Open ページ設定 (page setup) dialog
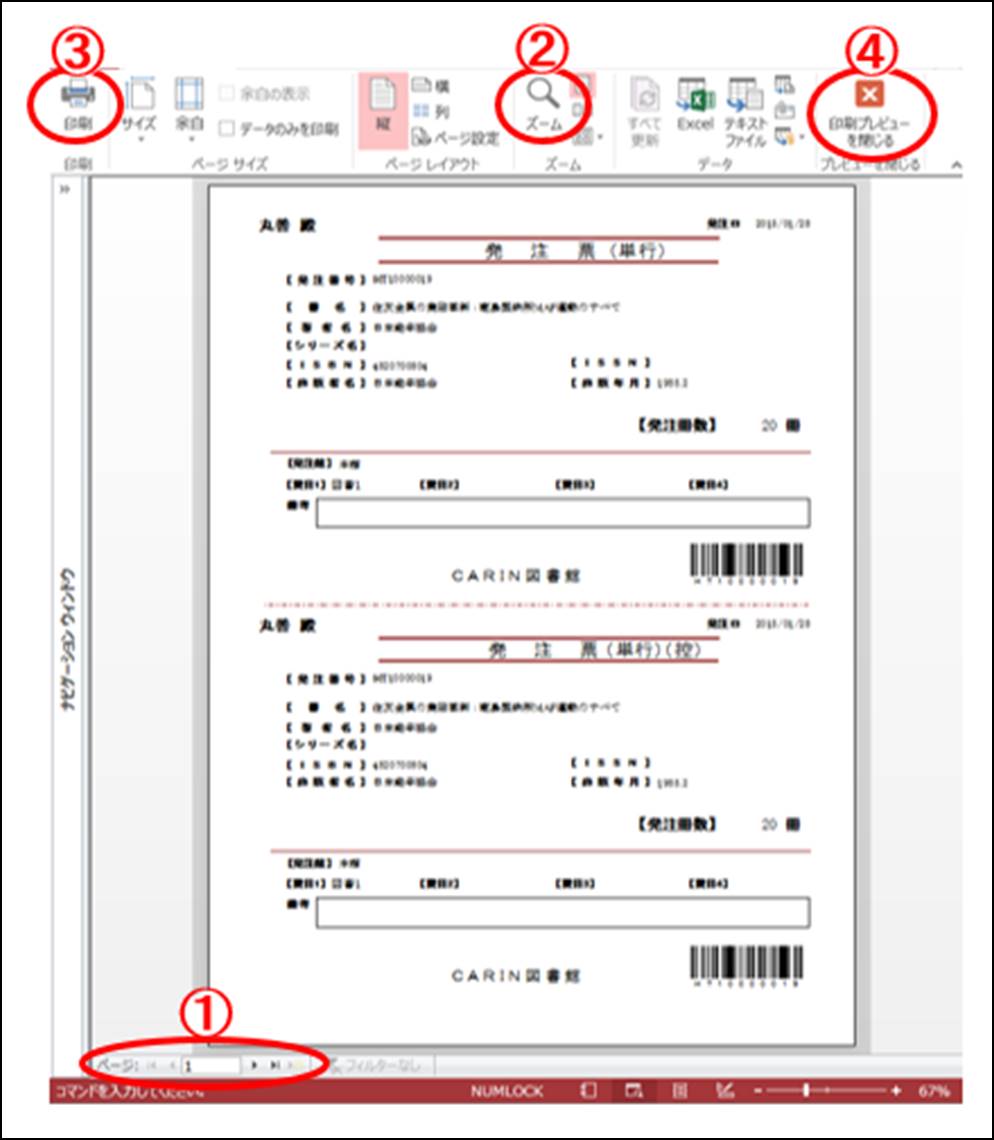 (x=456, y=138)
